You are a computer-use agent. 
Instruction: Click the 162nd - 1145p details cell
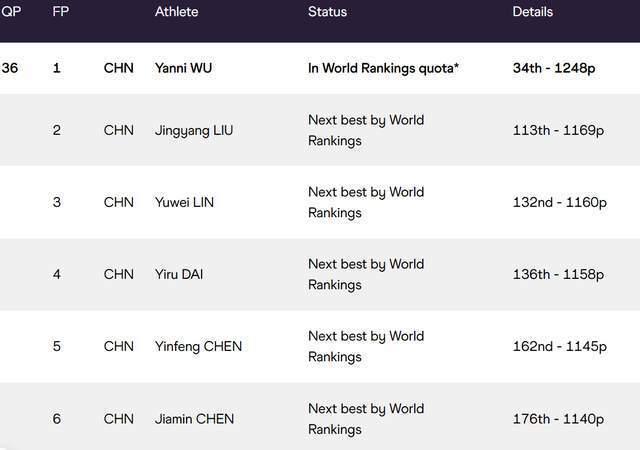[x=560, y=347]
